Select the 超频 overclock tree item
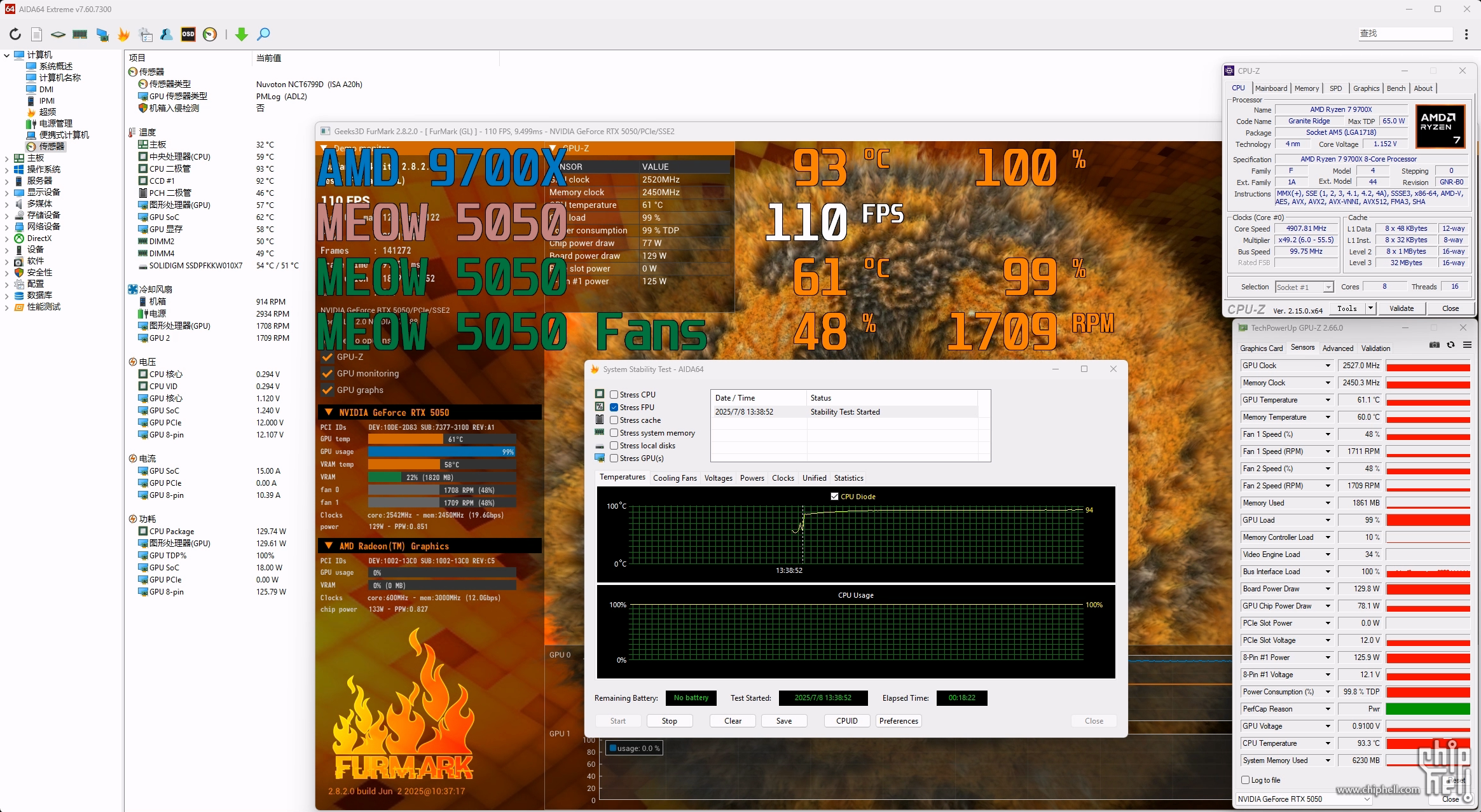The width and height of the screenshot is (1481, 812). pyautogui.click(x=48, y=112)
